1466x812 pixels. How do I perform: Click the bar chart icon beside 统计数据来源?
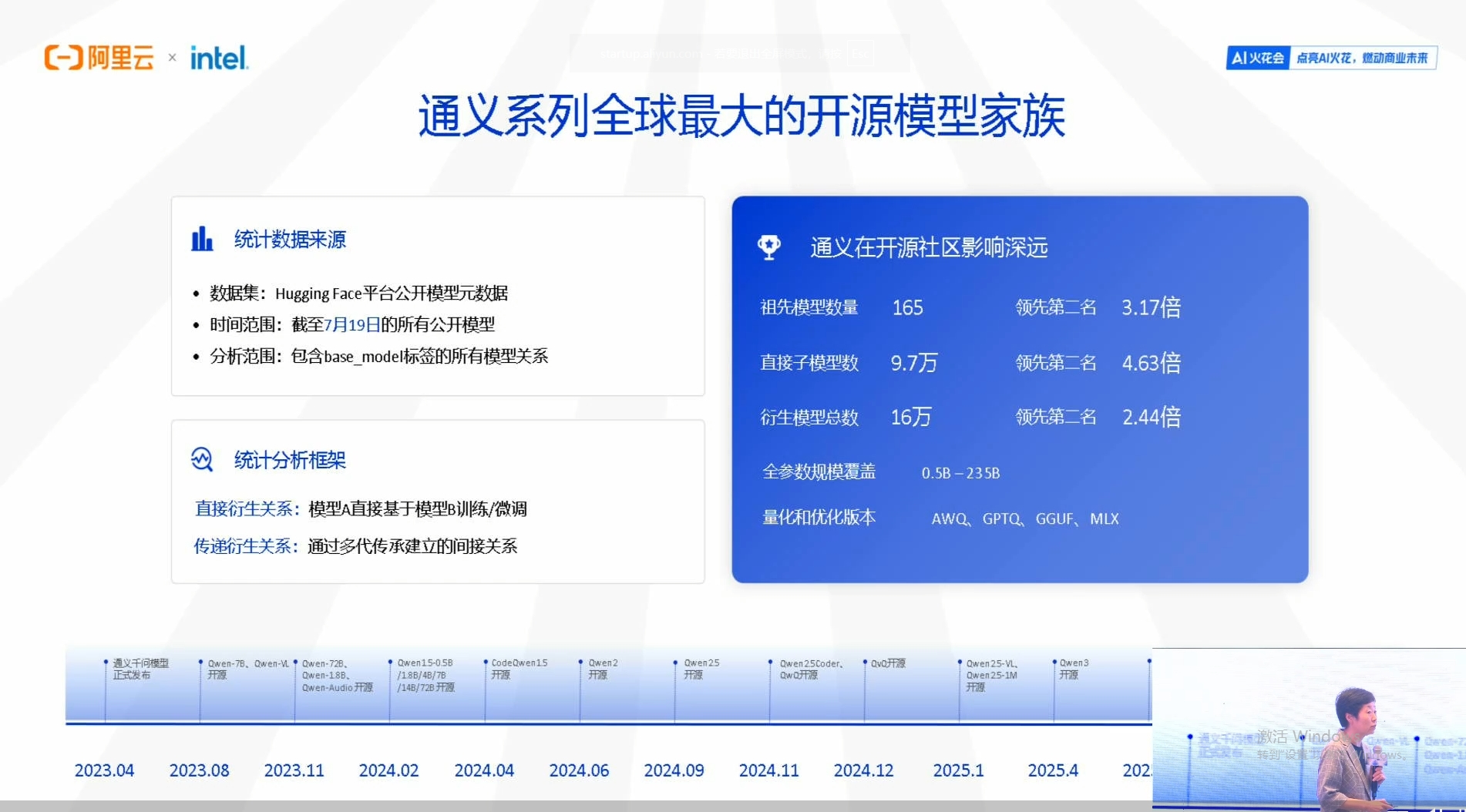point(201,239)
